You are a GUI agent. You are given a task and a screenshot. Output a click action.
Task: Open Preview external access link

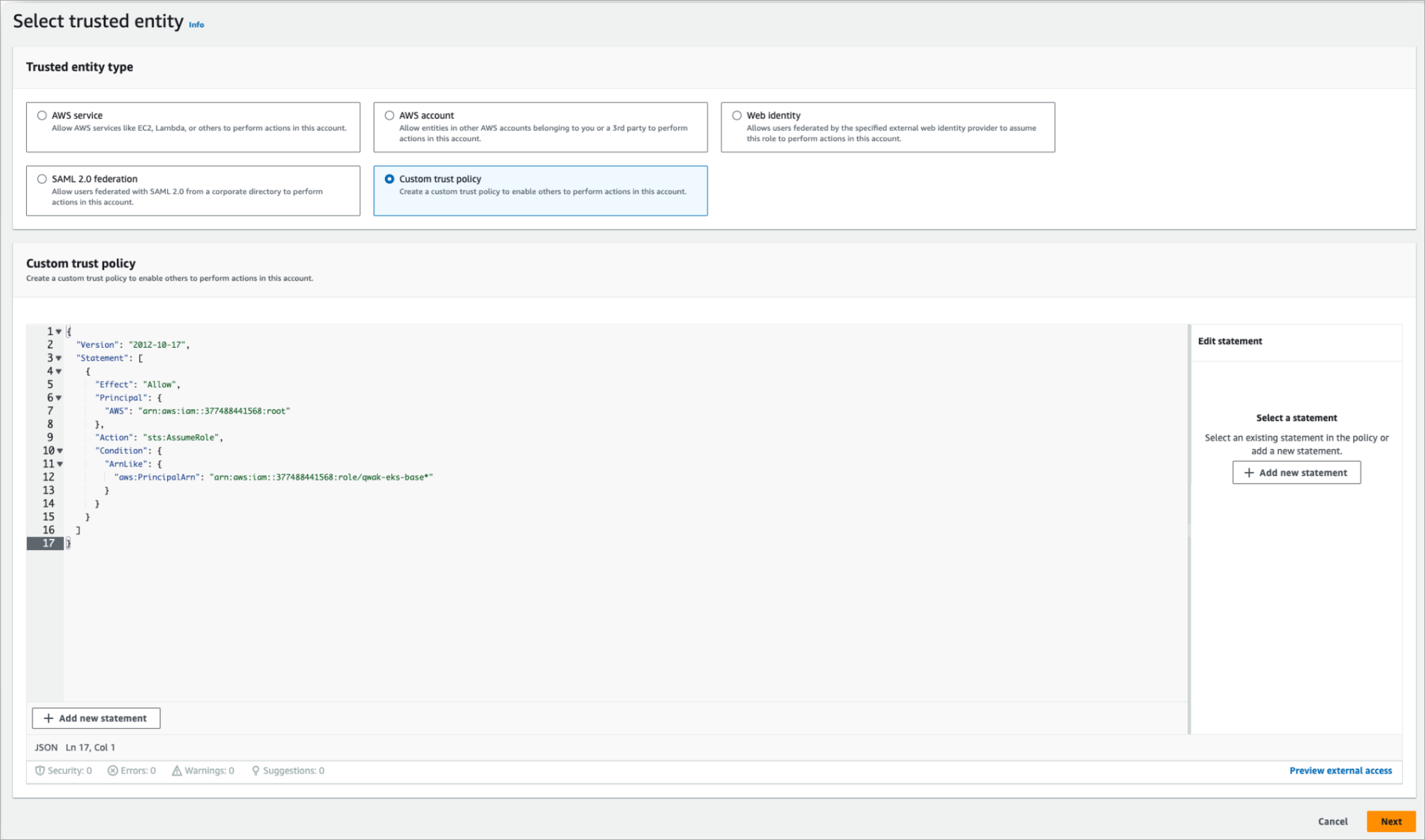click(1340, 770)
